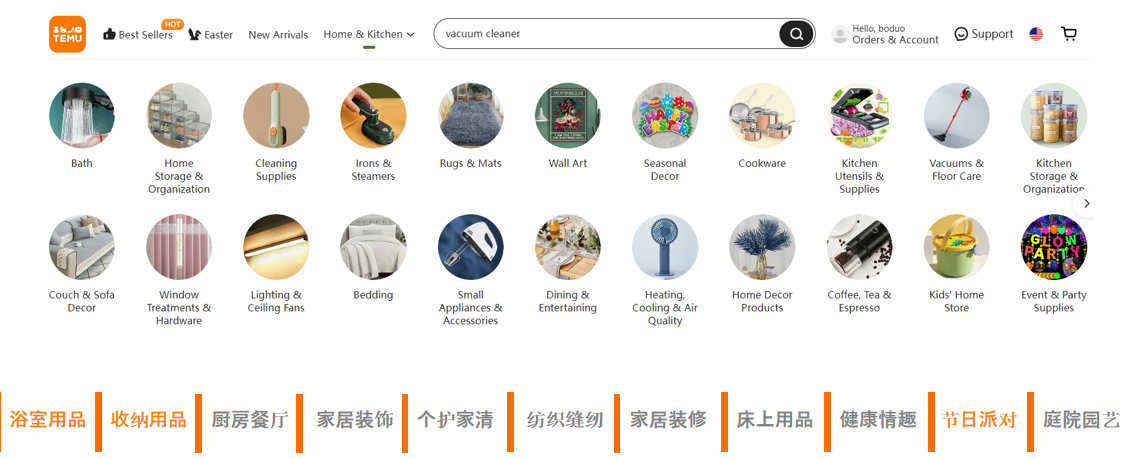This screenshot has width=1129, height=459.
Task: Expand the Home & Kitchen dropdown
Action: coord(369,35)
